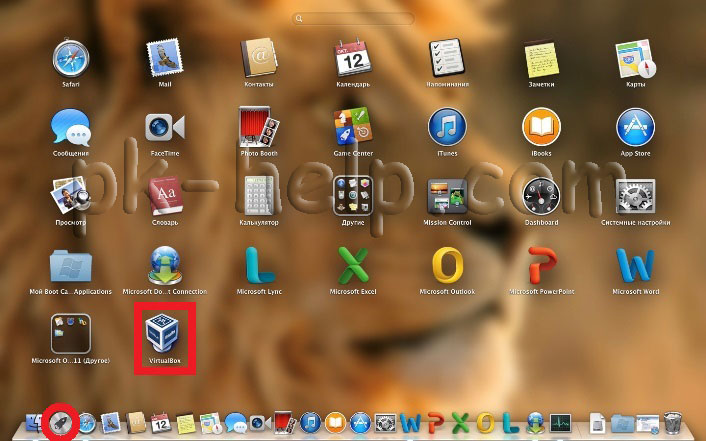Image resolution: width=706 pixels, height=441 pixels.
Task: Launch iTunes from the Launchpad grid
Action: click(x=447, y=127)
